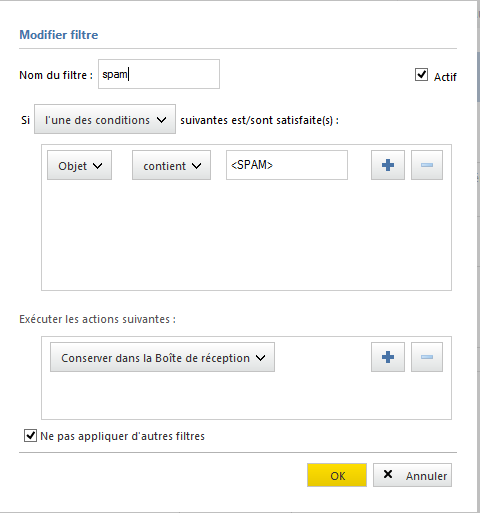Image resolution: width=480 pixels, height=513 pixels.
Task: Click into the <SPAM> condition value field
Action: 287,165
